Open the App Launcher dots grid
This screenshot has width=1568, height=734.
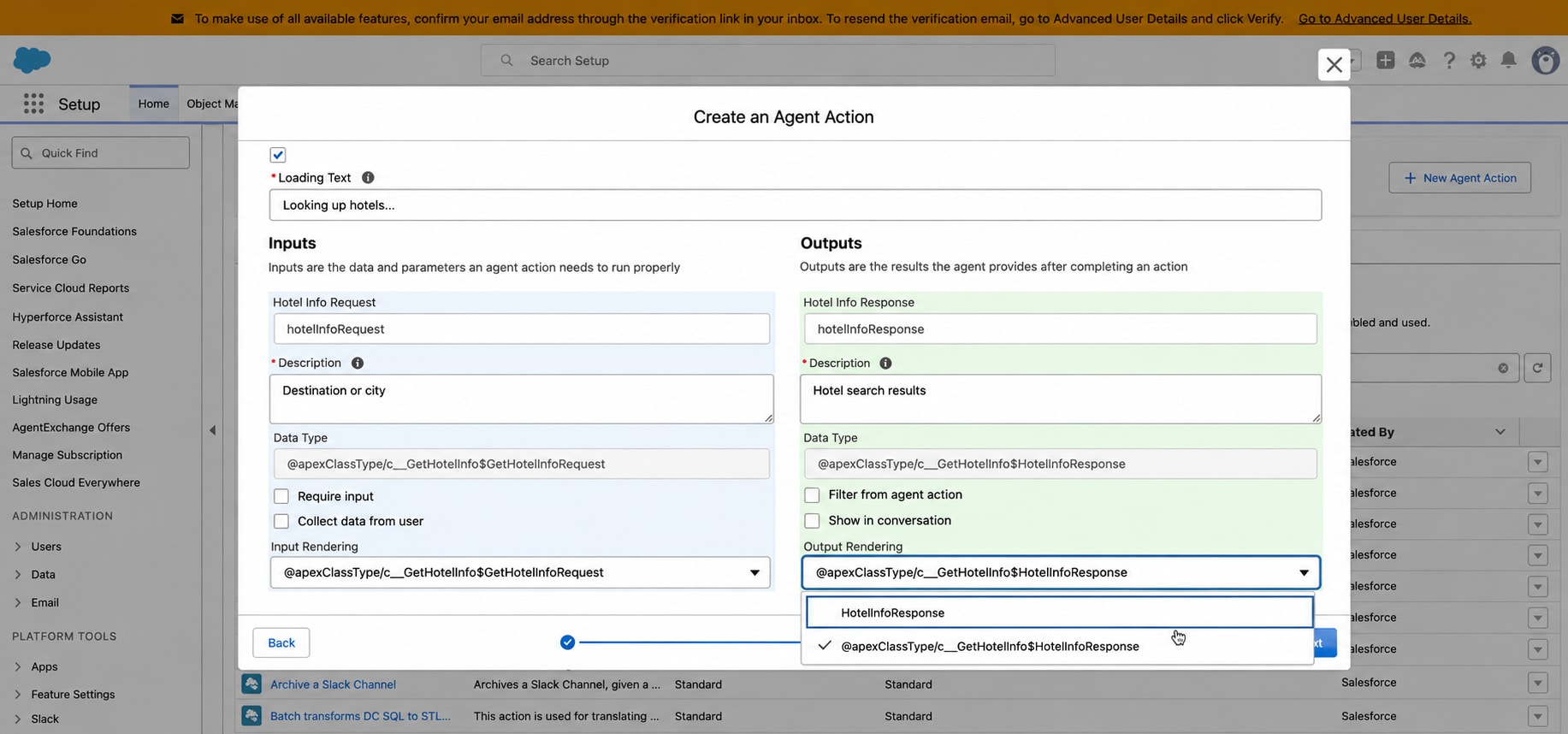tap(33, 104)
